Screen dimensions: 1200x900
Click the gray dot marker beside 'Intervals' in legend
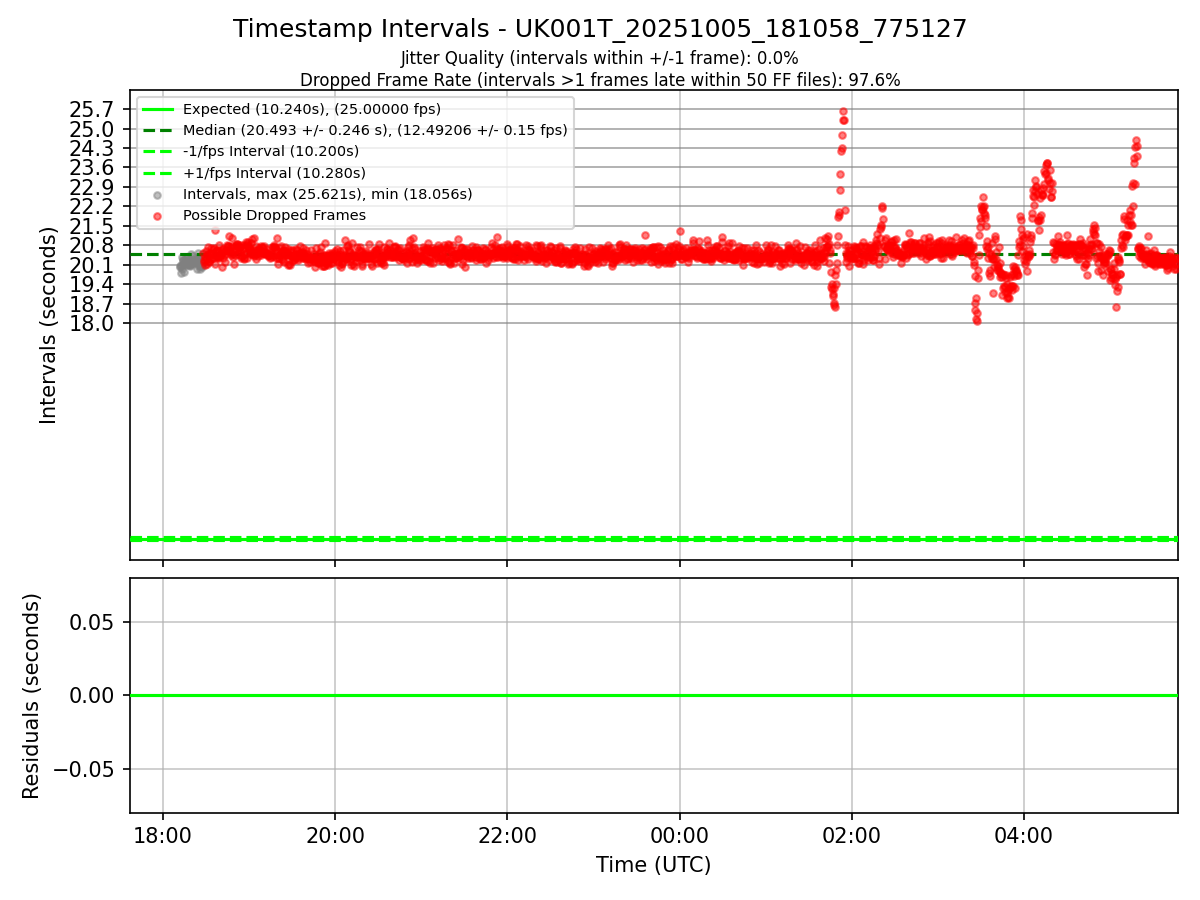click(x=157, y=195)
